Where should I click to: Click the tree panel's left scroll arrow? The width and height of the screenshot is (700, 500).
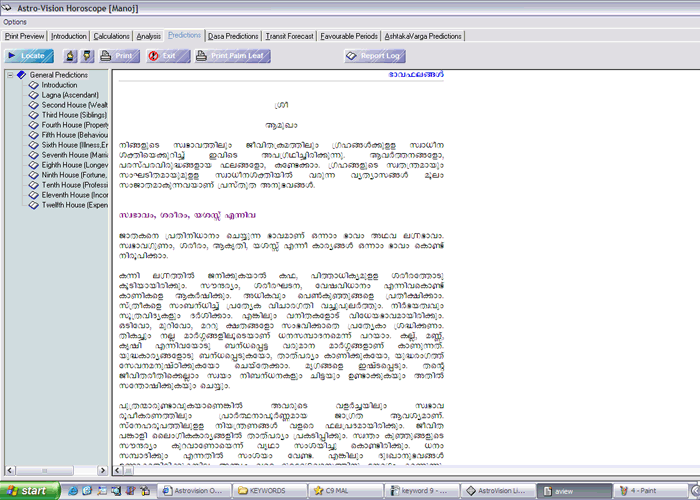(x=10, y=470)
